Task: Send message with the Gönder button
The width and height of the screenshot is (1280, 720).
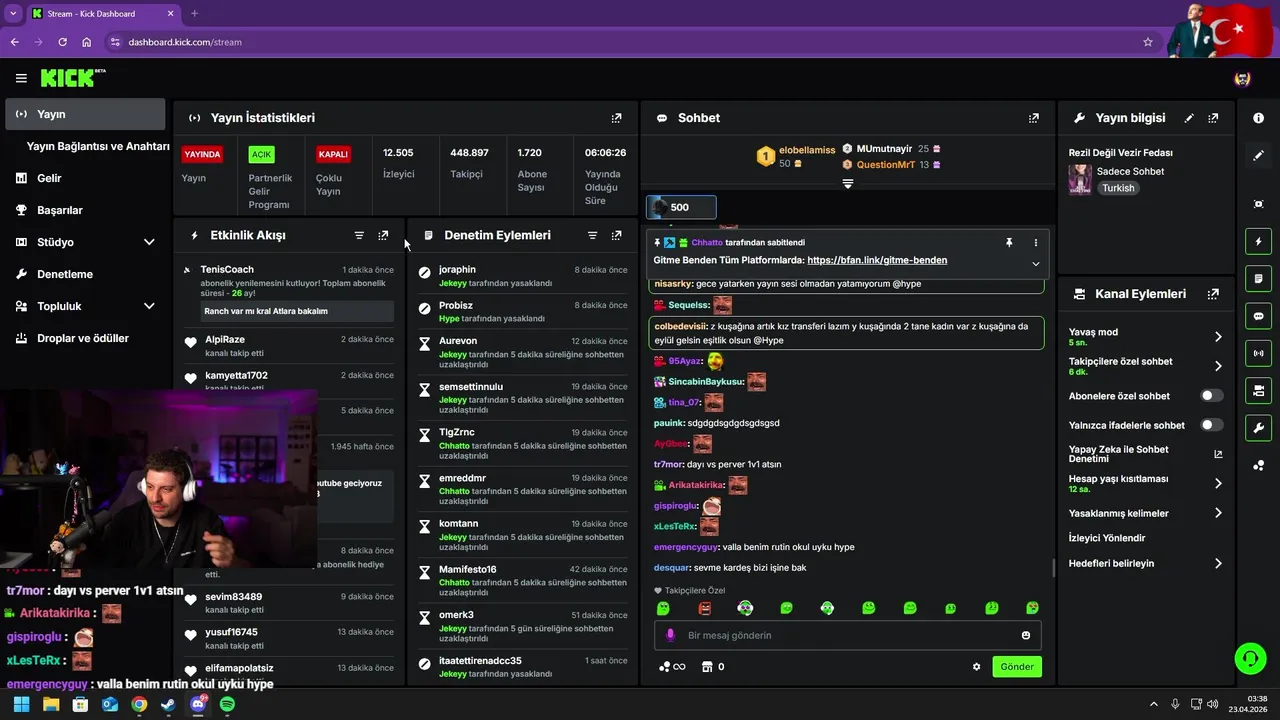Action: click(x=1017, y=667)
